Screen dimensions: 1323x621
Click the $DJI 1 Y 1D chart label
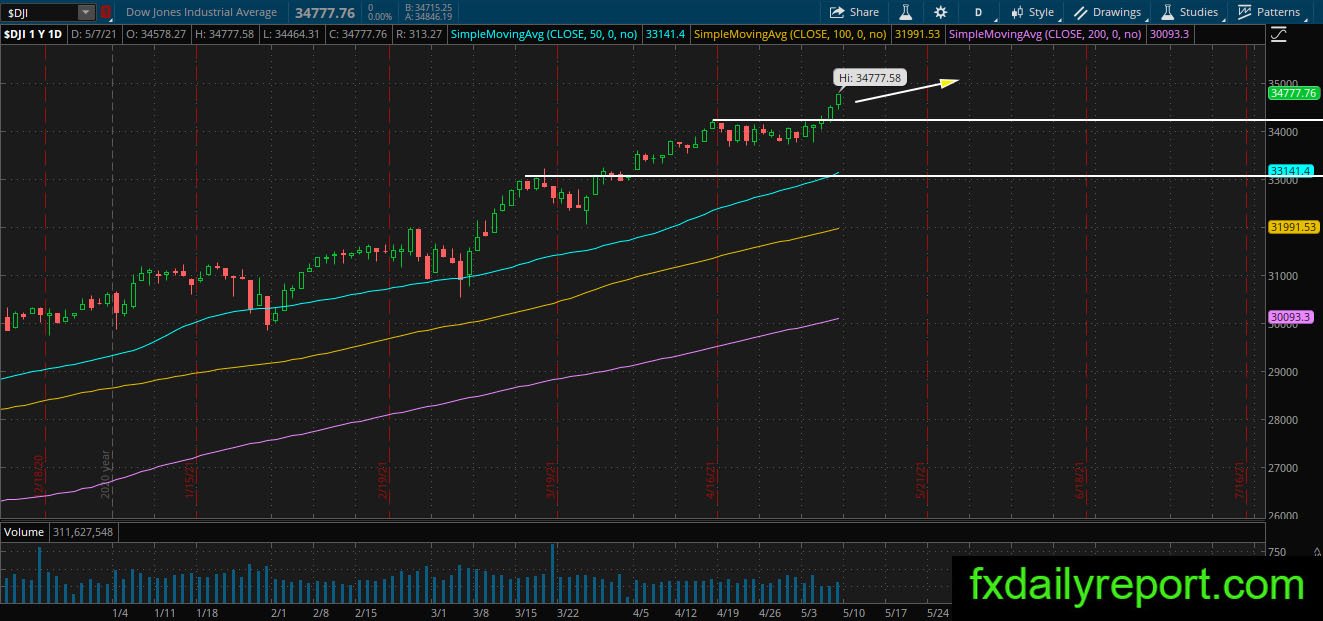coord(33,34)
